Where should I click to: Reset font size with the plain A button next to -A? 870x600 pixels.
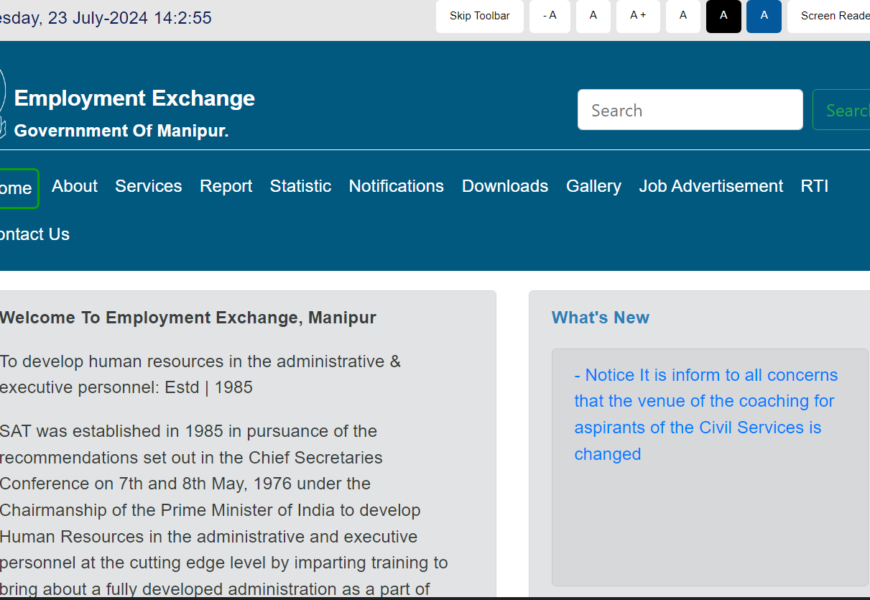tap(593, 16)
